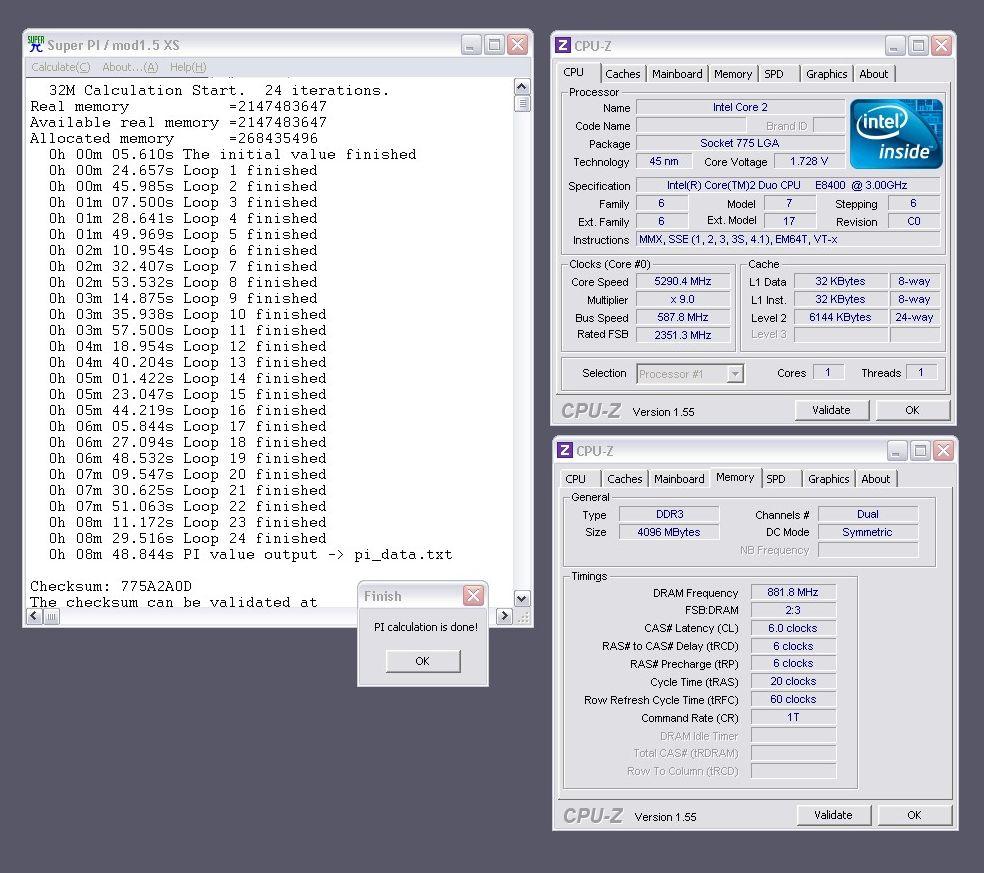The image size is (984, 873).
Task: Click the Loop 24 finished line
Action: pos(188,538)
